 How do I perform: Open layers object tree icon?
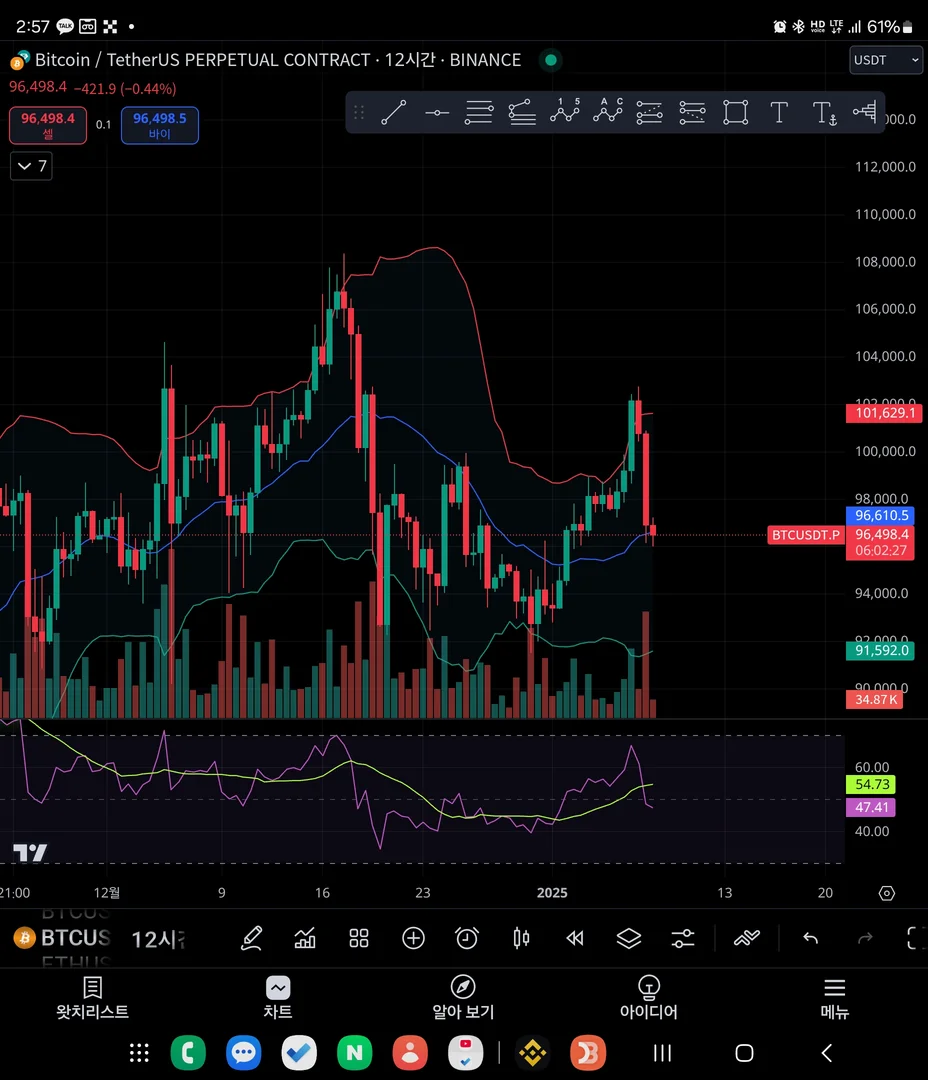coord(628,938)
